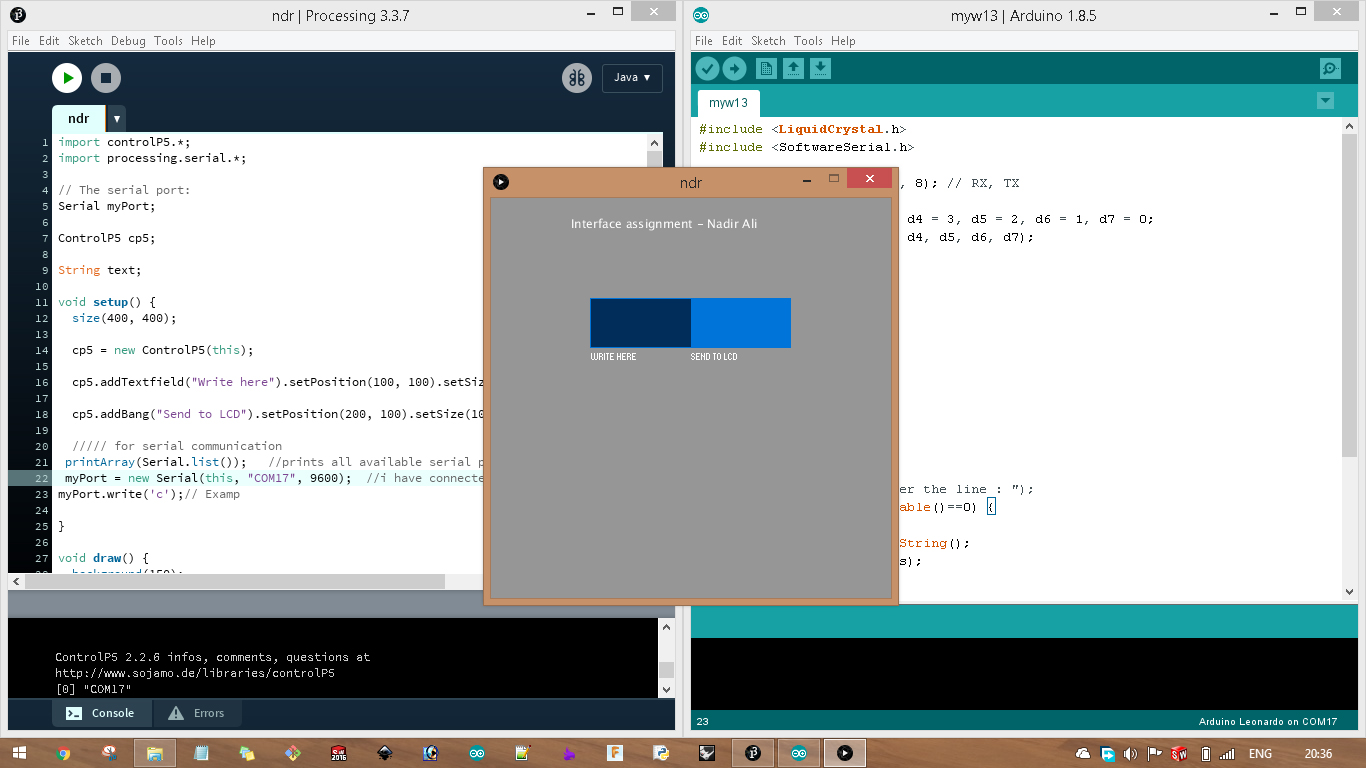Open the Arduino Serial Monitor
The width and height of the screenshot is (1366, 768).
(x=1330, y=69)
